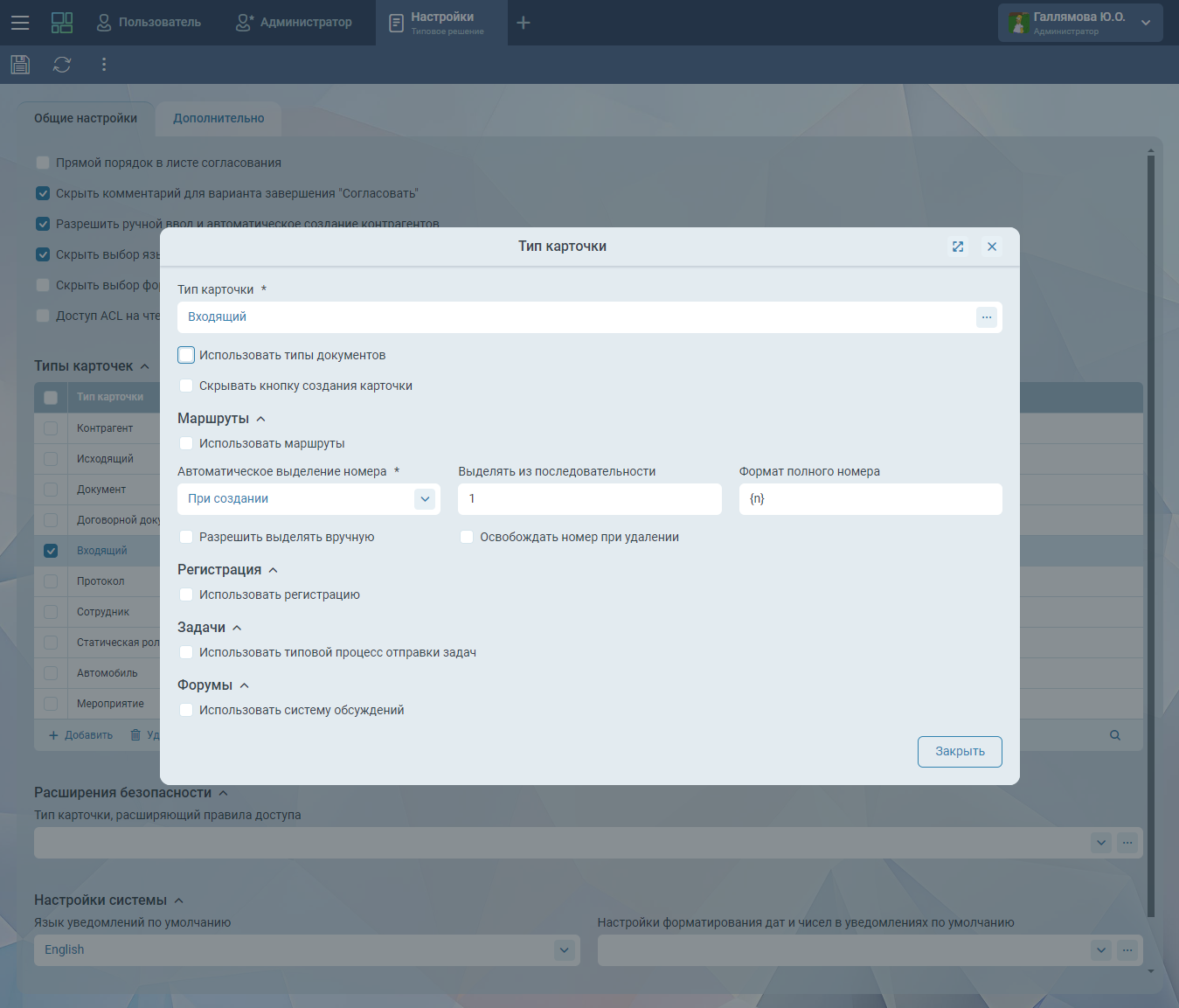
Task: Click the Формат полного номера field
Action: pos(870,499)
